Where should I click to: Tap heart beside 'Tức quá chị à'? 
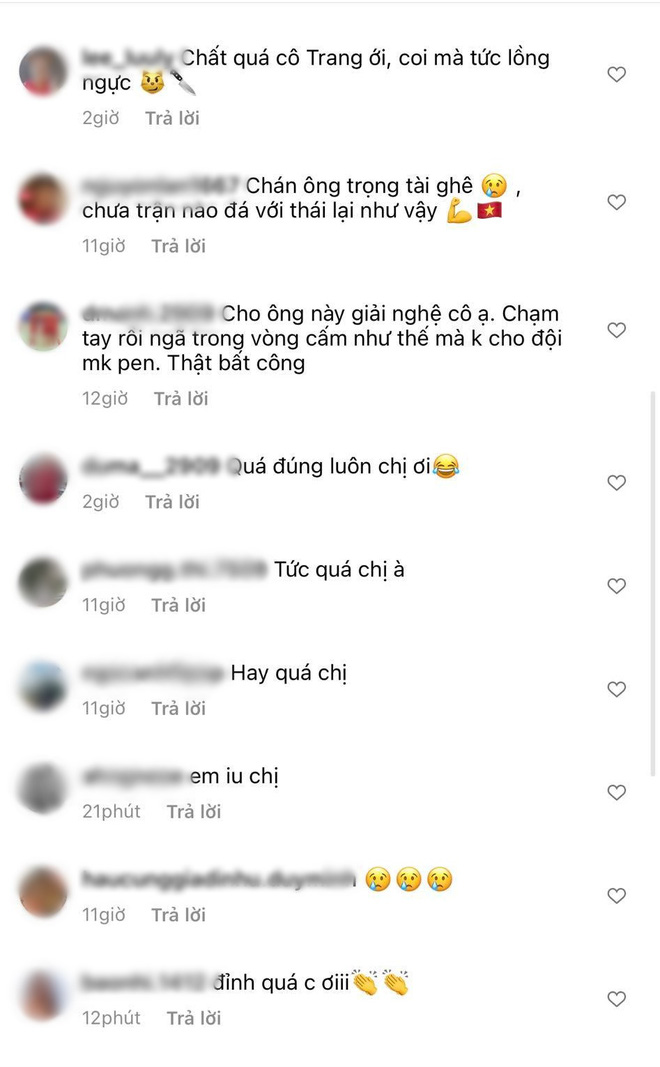pos(616,586)
